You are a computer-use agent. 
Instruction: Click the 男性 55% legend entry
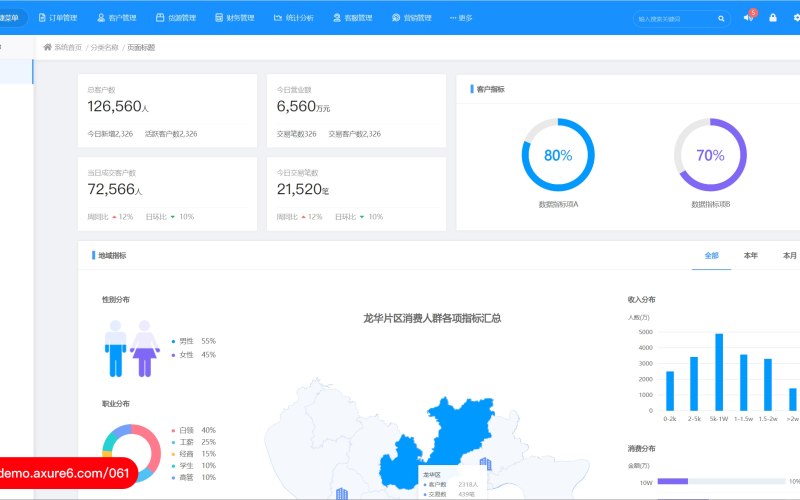(x=194, y=341)
